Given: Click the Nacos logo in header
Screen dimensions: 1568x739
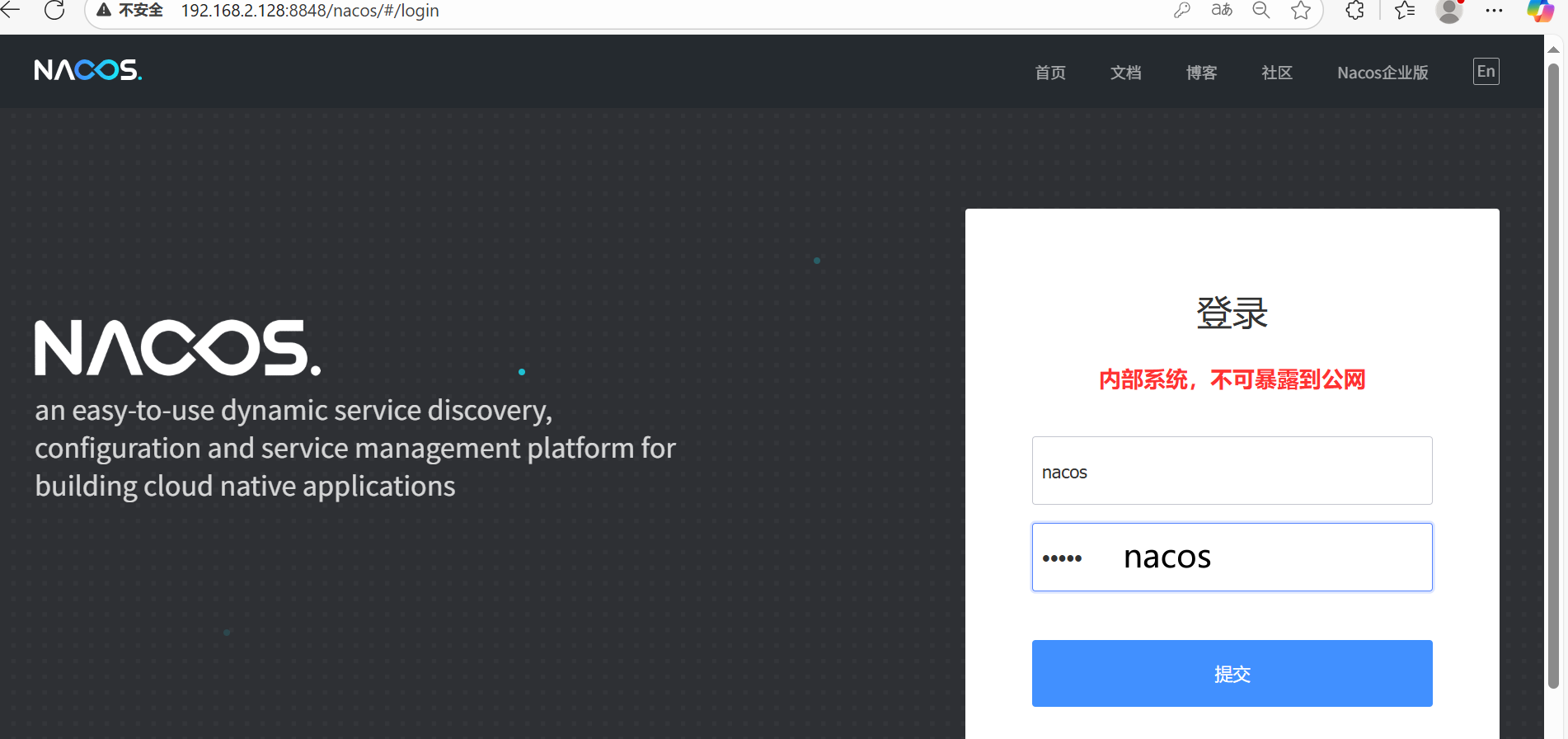Looking at the screenshot, I should 88,70.
